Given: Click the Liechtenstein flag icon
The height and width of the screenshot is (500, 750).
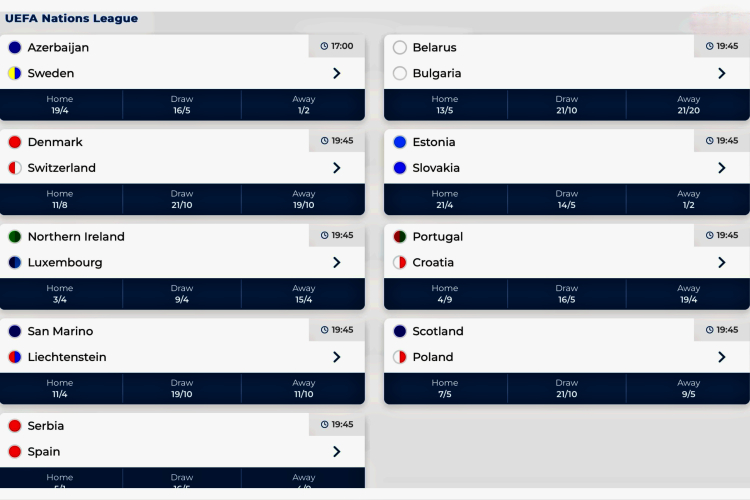Looking at the screenshot, I should click(15, 357).
